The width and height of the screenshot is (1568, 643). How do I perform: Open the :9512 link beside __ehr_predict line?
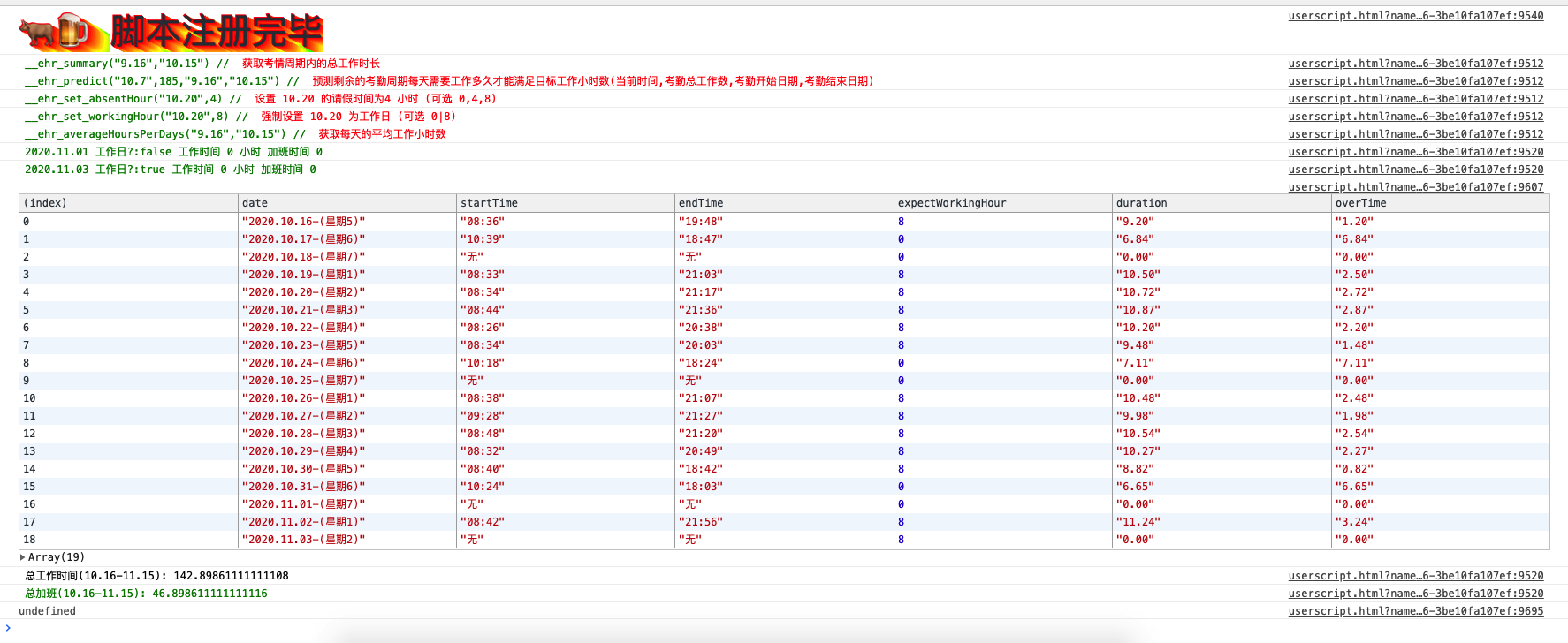click(x=1416, y=81)
